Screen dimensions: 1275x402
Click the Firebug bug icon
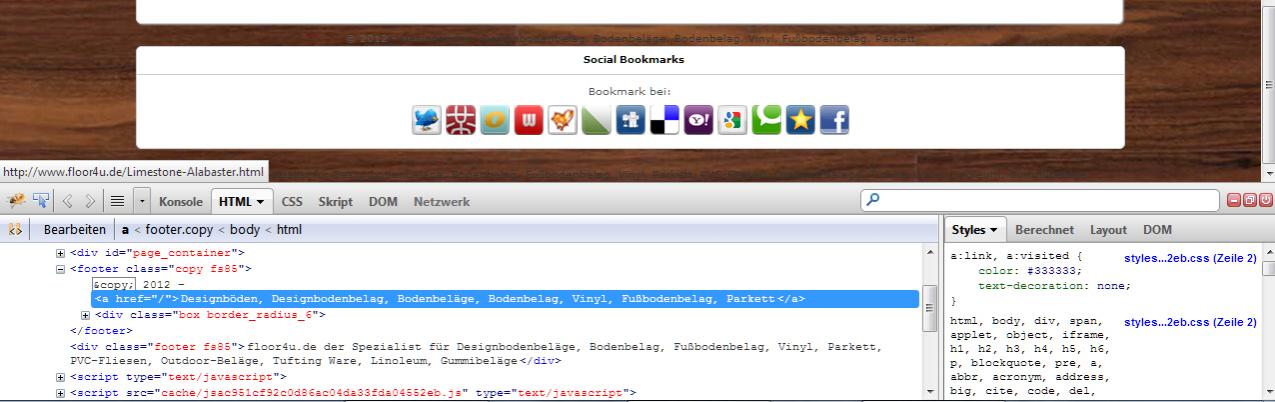[x=17, y=201]
